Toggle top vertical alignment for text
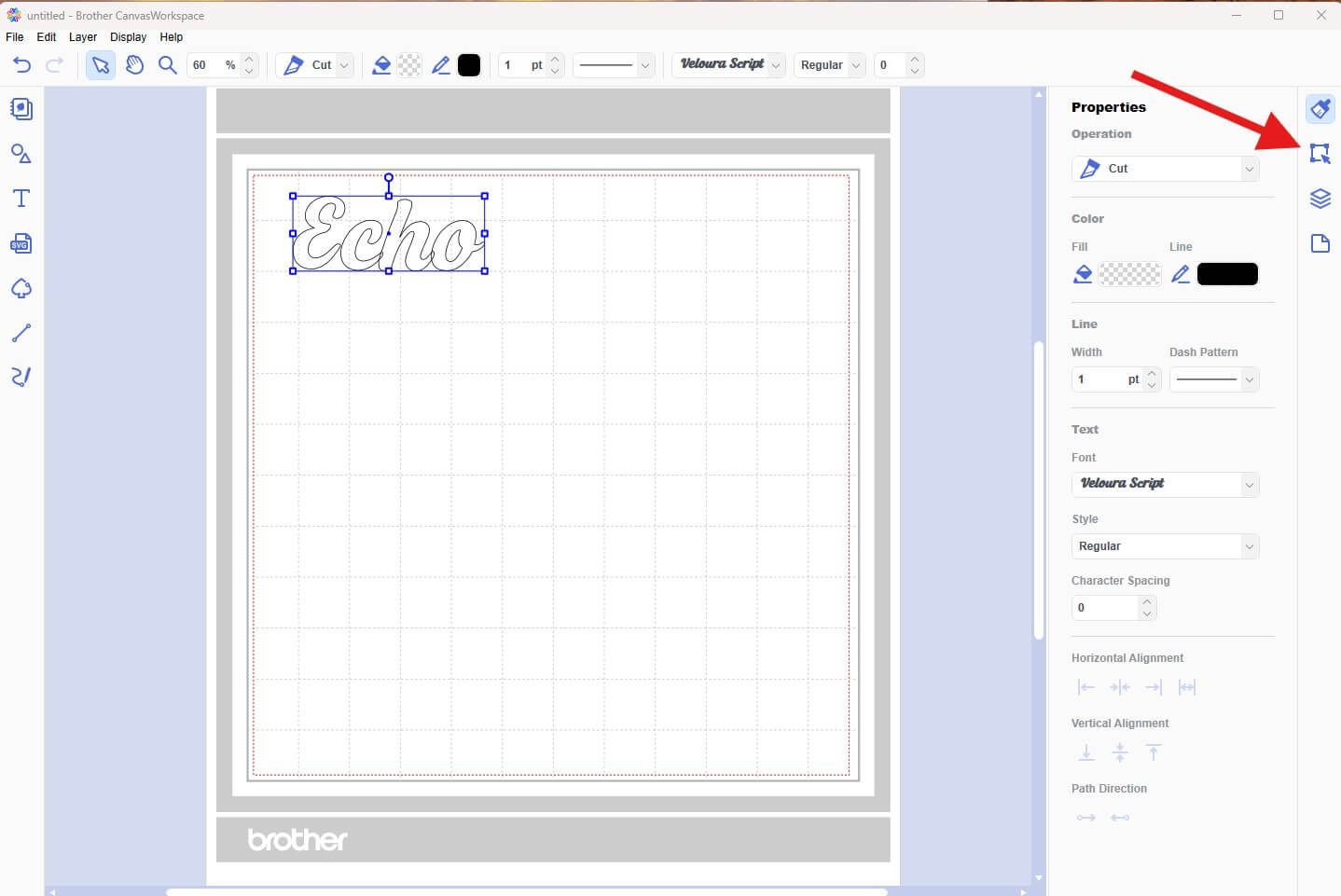The width and height of the screenshot is (1341, 896). pyautogui.click(x=1154, y=752)
